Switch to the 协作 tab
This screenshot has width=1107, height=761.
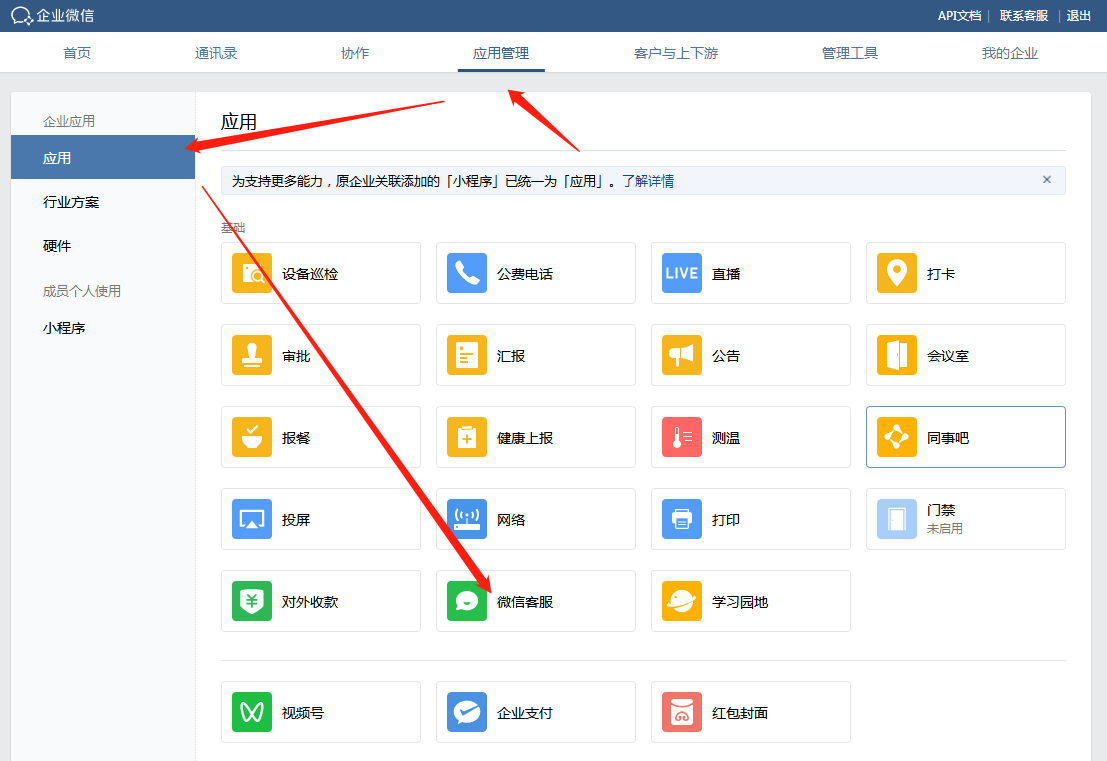tap(355, 53)
